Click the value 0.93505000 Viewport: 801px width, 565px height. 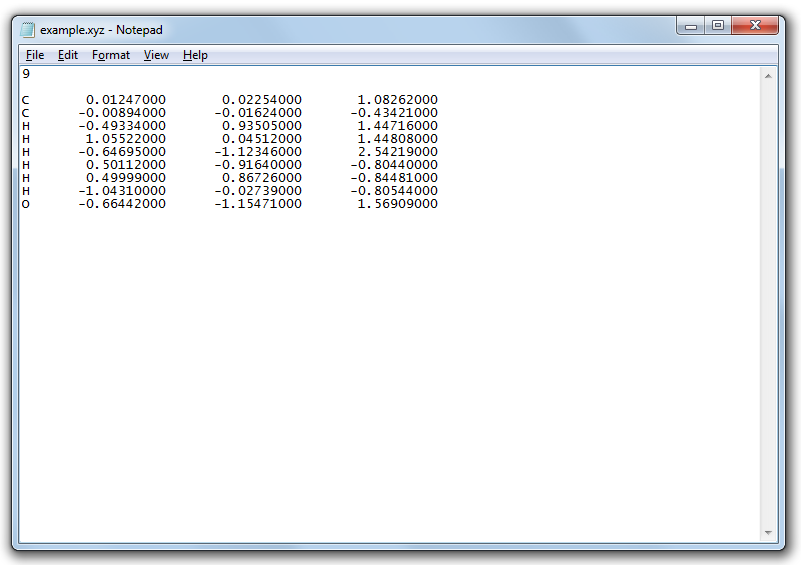pos(262,126)
